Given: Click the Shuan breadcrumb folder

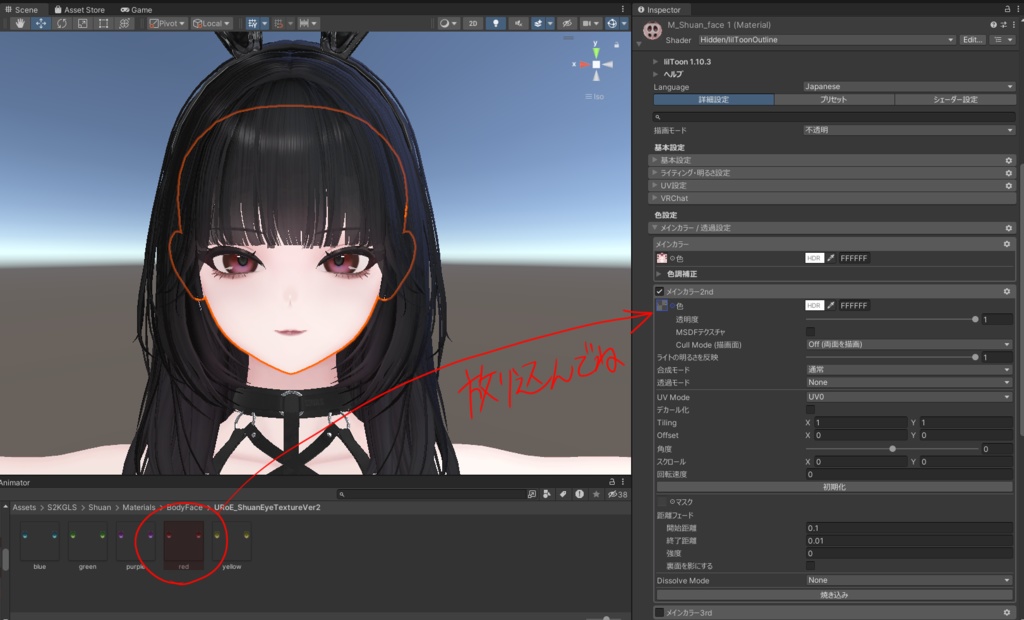Looking at the screenshot, I should [99, 508].
